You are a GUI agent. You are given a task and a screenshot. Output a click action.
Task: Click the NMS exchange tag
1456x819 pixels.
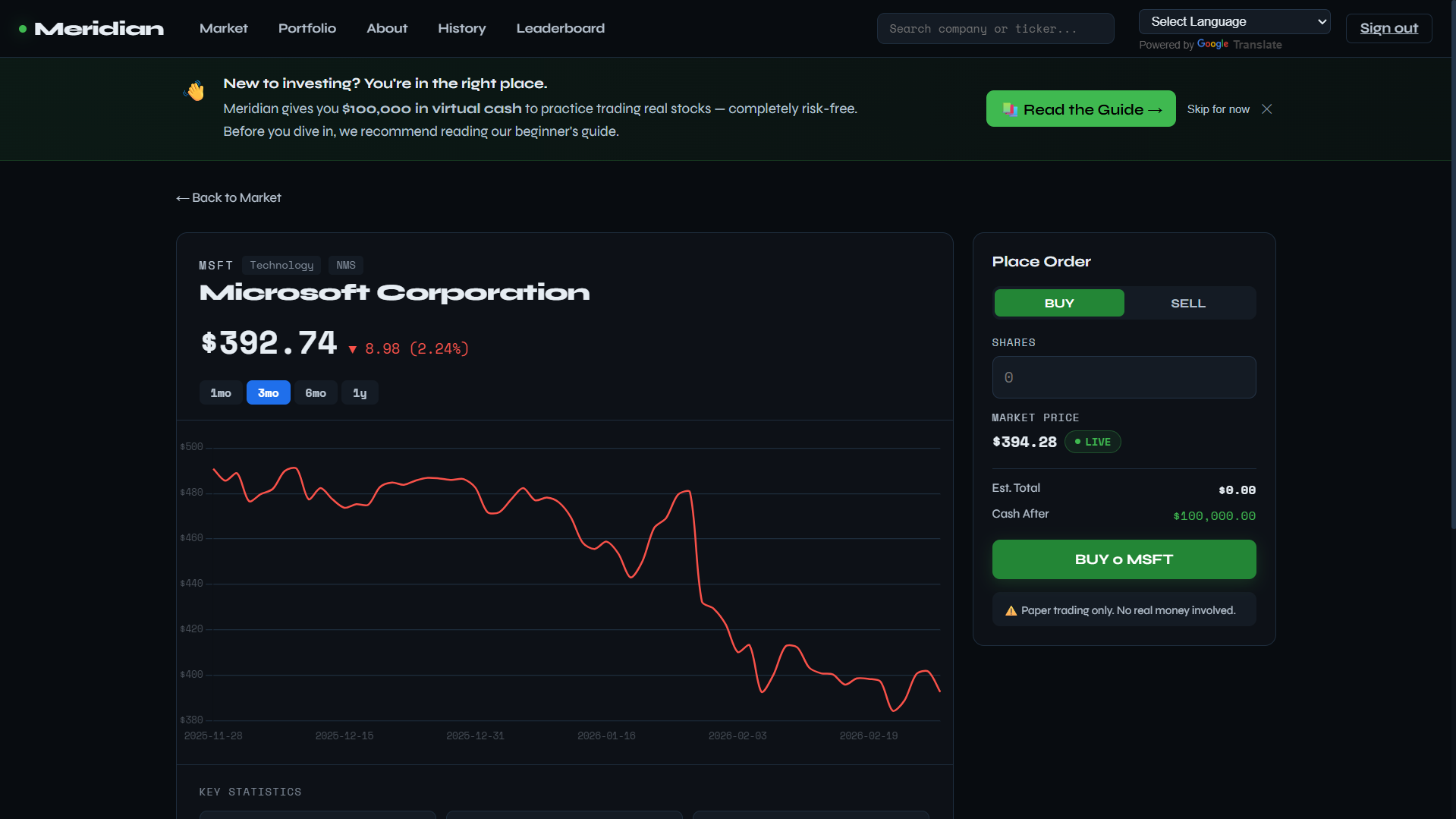[346, 265]
